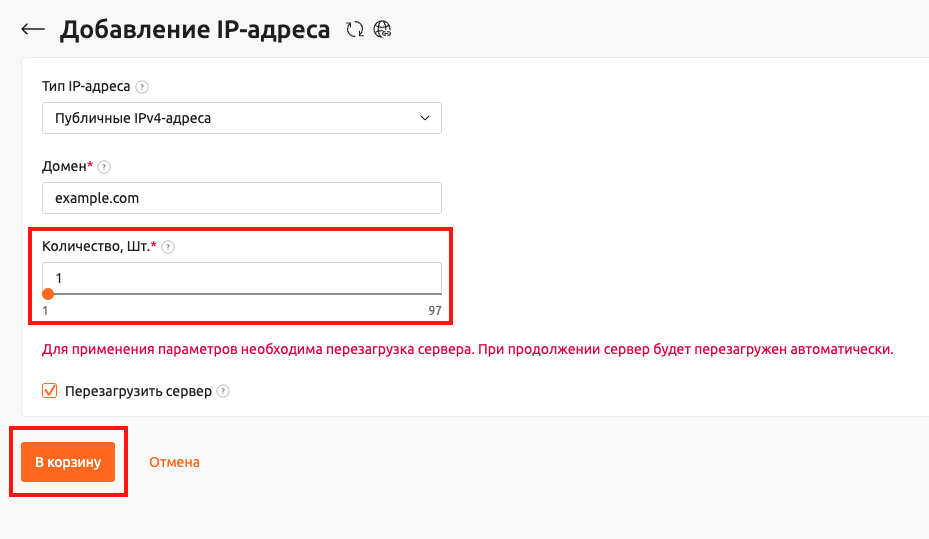Click the slider track near the 97 end
Viewport: 929px width, 539px height.
[430, 294]
